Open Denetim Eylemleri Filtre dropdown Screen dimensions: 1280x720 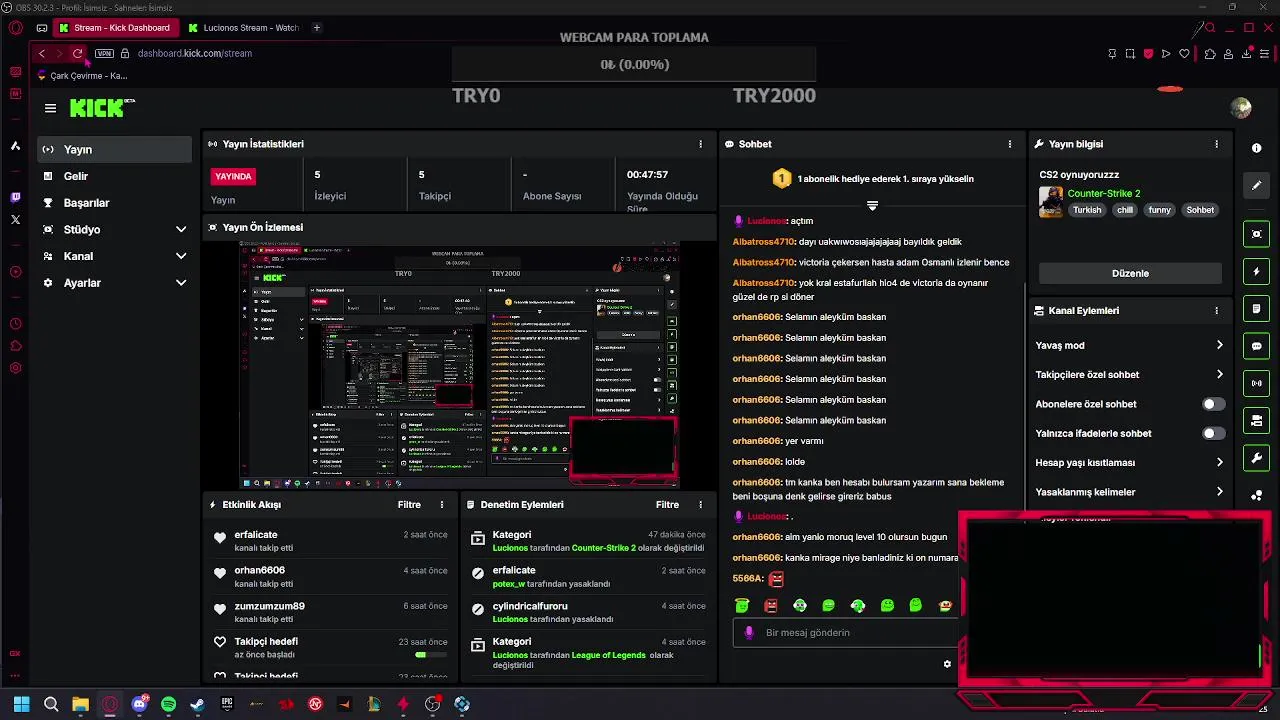(x=667, y=505)
